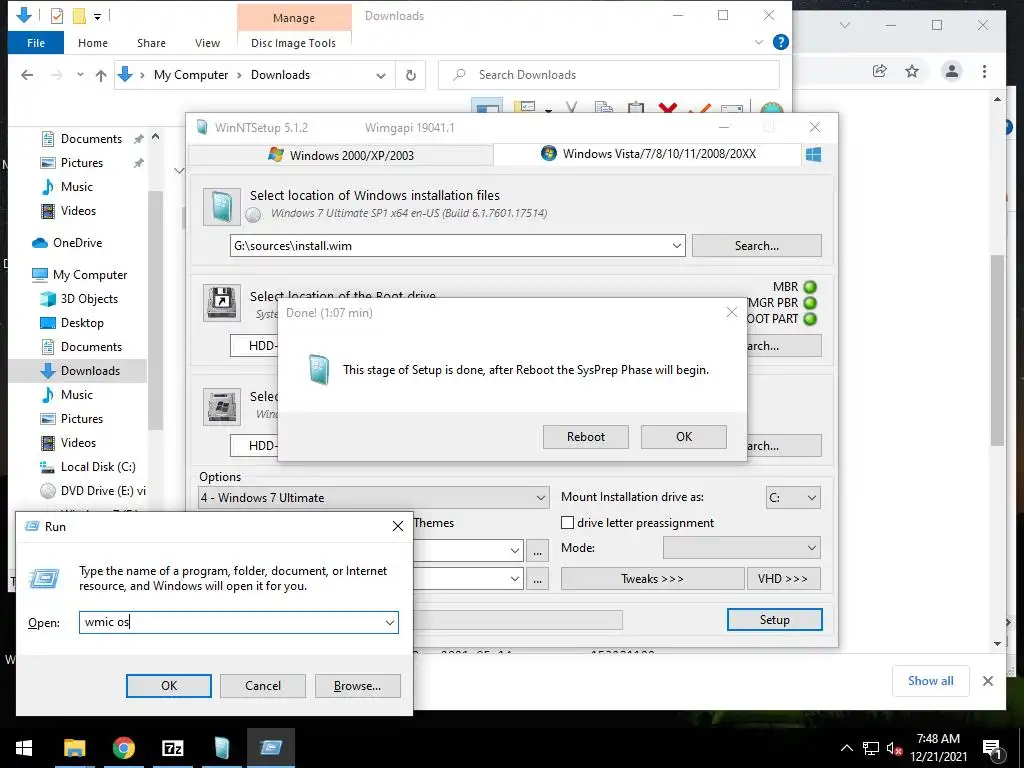The width and height of the screenshot is (1024, 768).
Task: Click the boot drive floppy icon
Action: click(x=222, y=302)
